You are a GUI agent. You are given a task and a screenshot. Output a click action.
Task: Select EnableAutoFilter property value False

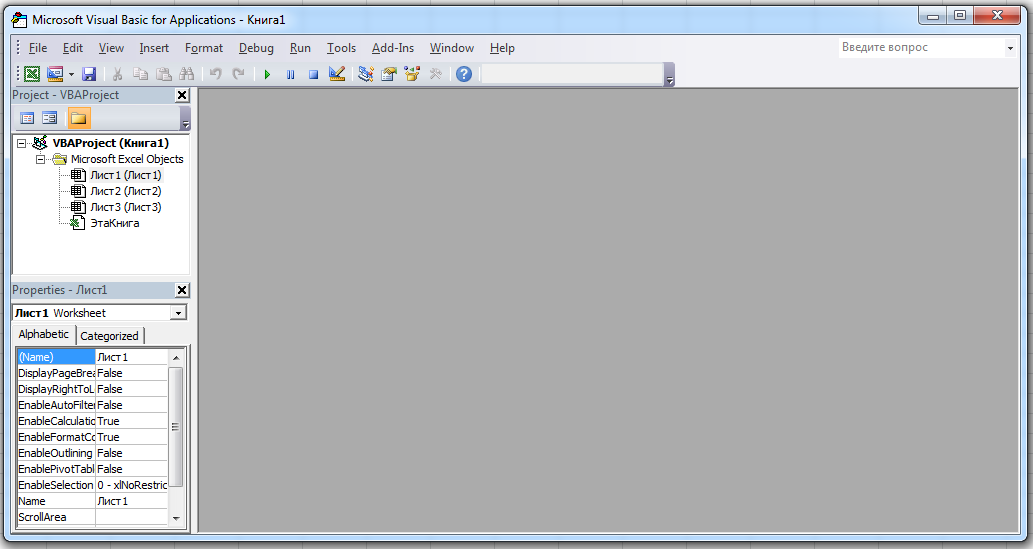pyautogui.click(x=132, y=405)
